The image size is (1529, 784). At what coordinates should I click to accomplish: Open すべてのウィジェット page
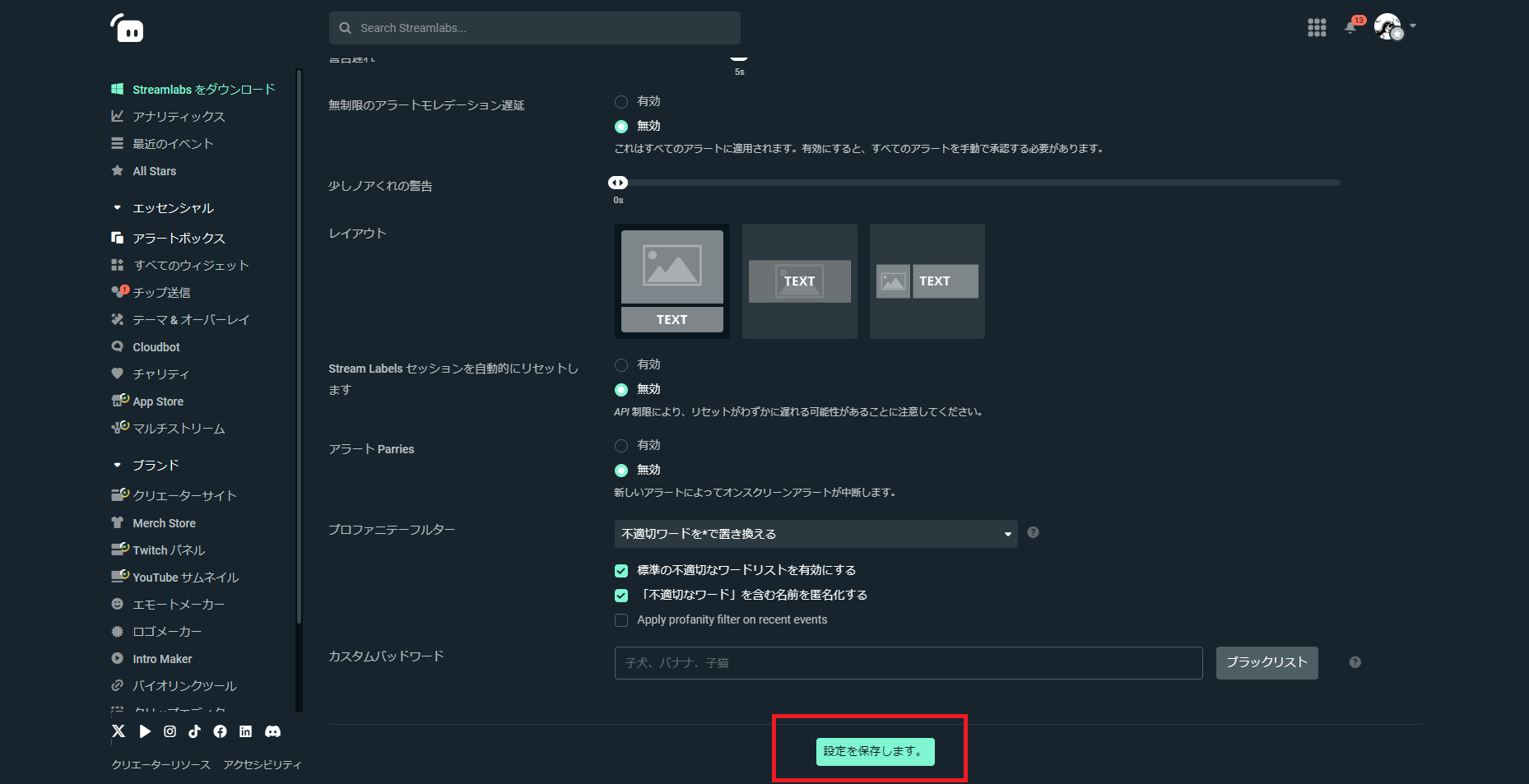190,265
